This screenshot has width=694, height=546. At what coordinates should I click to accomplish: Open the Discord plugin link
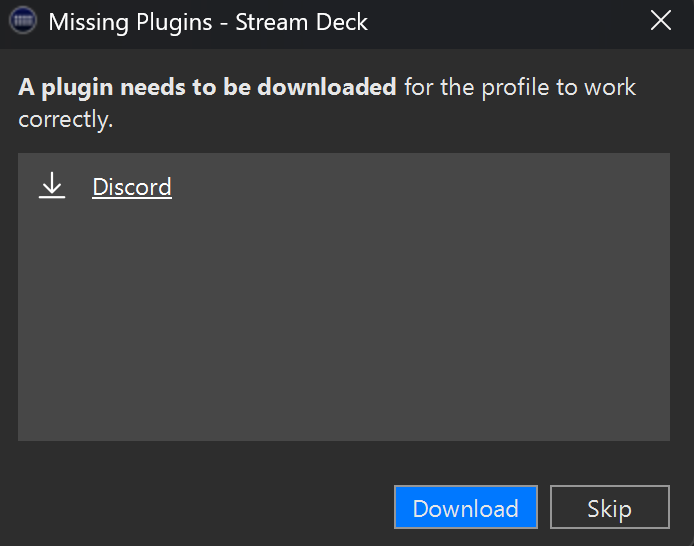(132, 187)
